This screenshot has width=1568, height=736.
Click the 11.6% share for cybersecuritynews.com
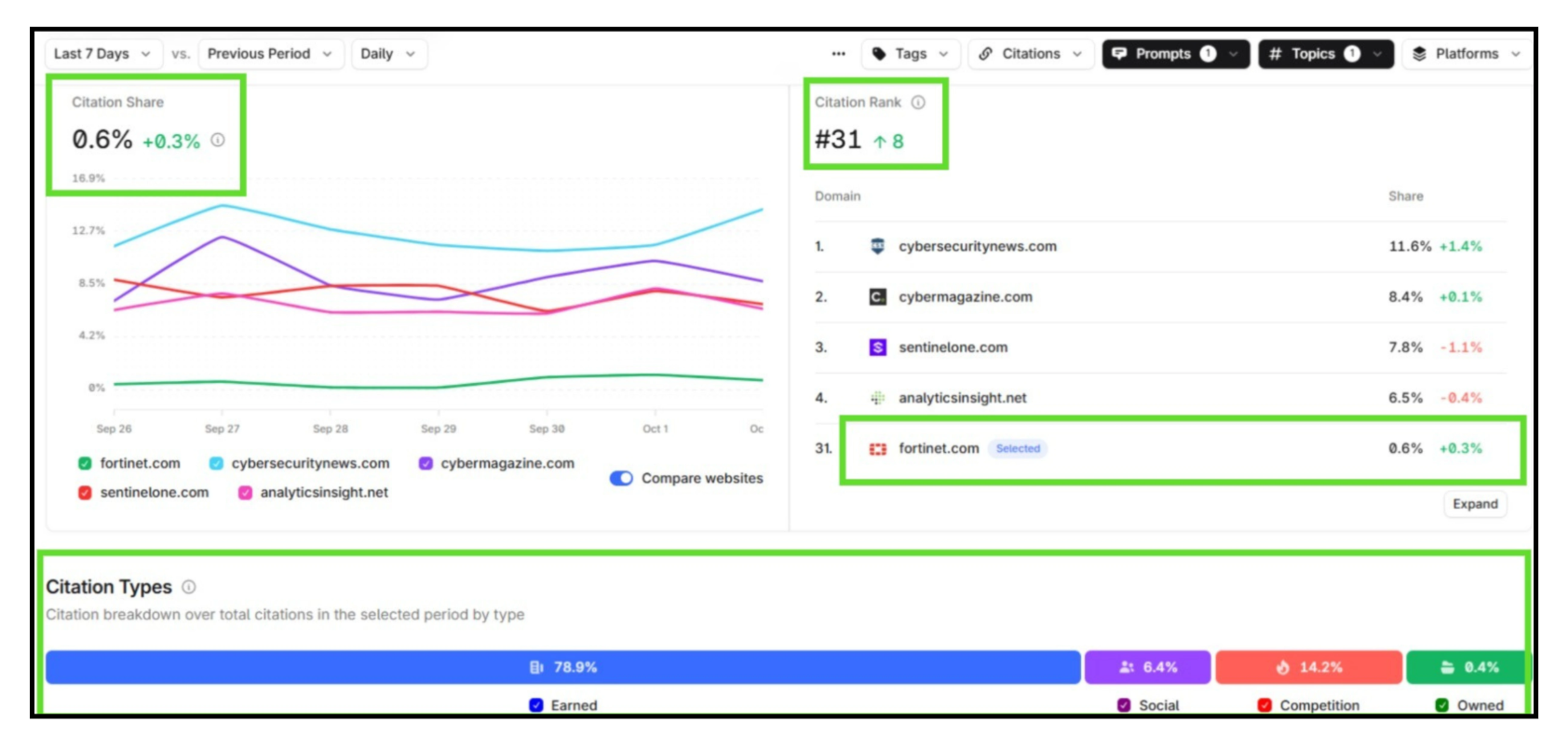(1410, 246)
